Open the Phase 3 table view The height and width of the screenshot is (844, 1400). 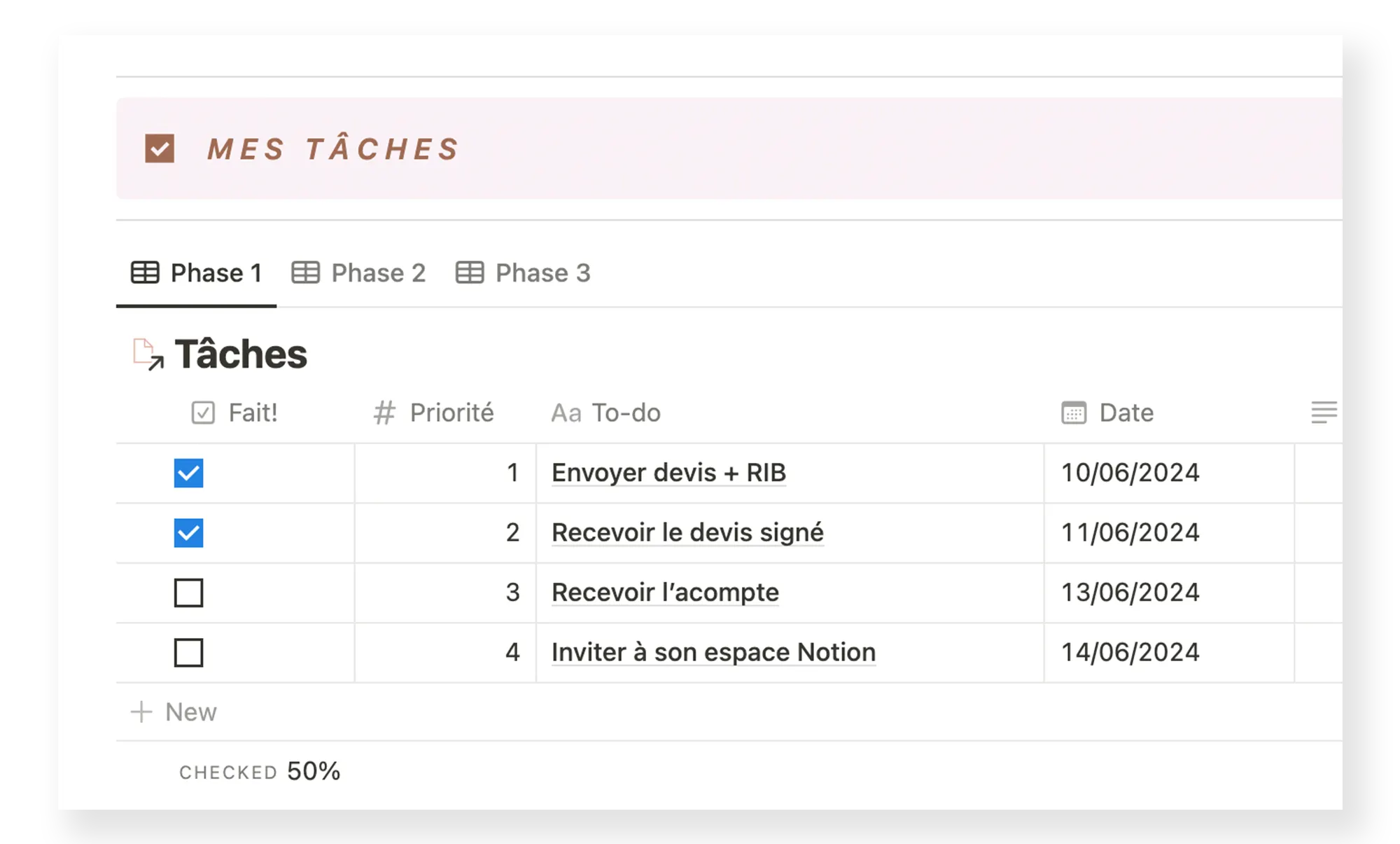click(x=523, y=273)
